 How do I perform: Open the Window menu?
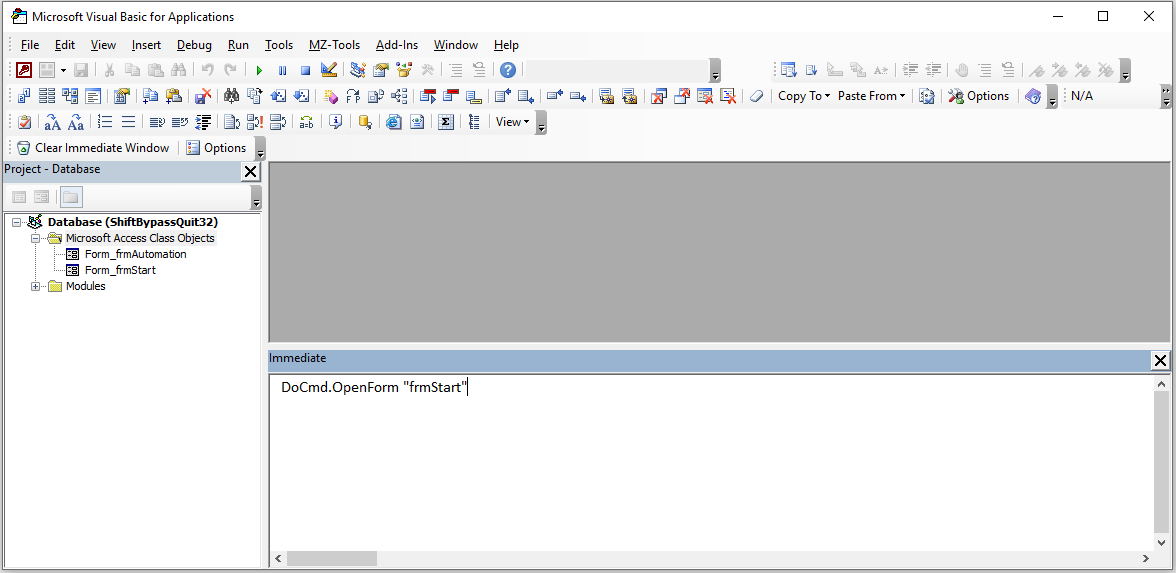pyautogui.click(x=456, y=45)
